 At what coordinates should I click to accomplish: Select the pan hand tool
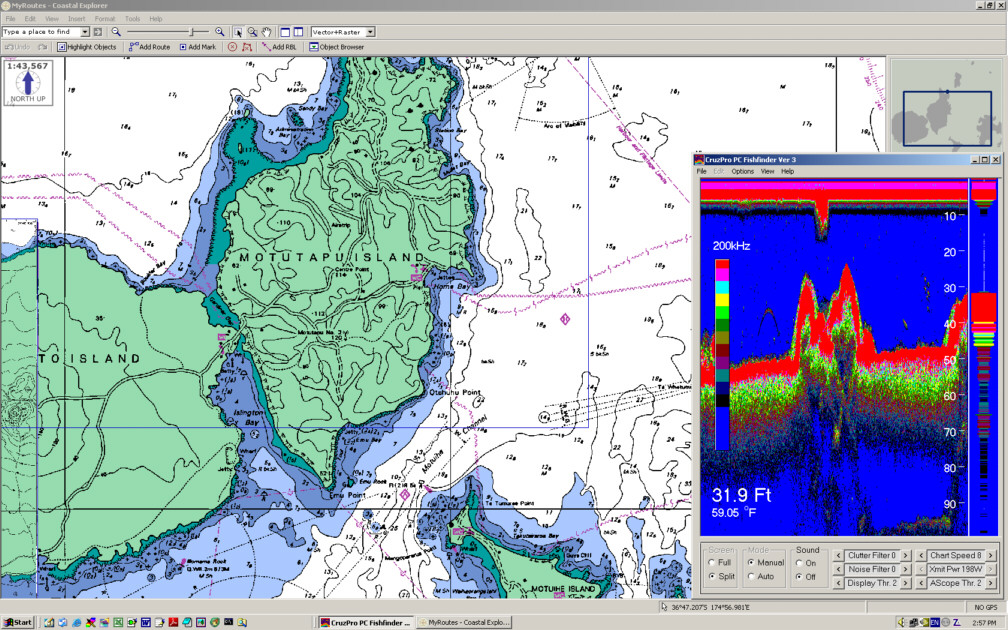[x=267, y=31]
